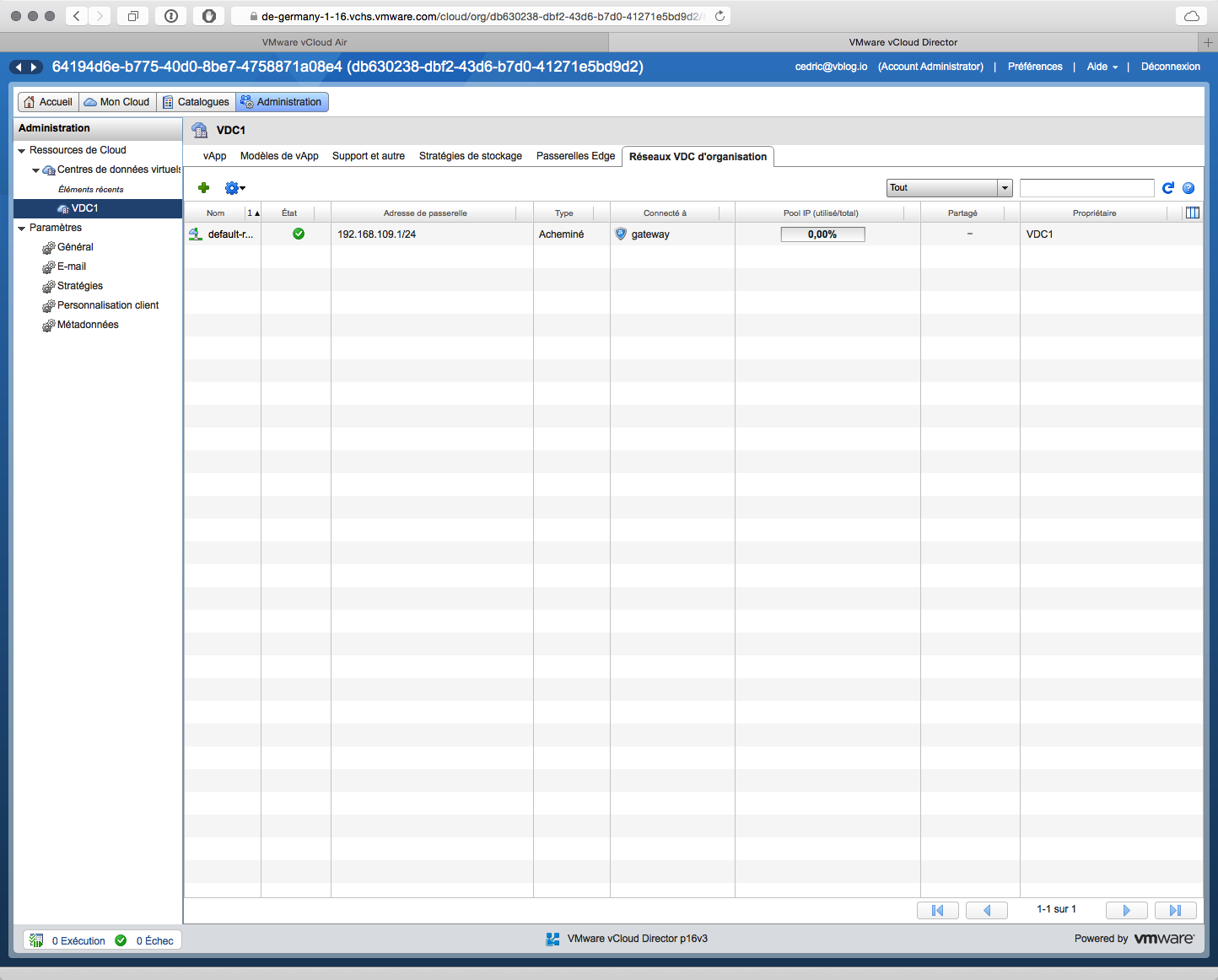Open the gear actions menu

click(x=234, y=188)
